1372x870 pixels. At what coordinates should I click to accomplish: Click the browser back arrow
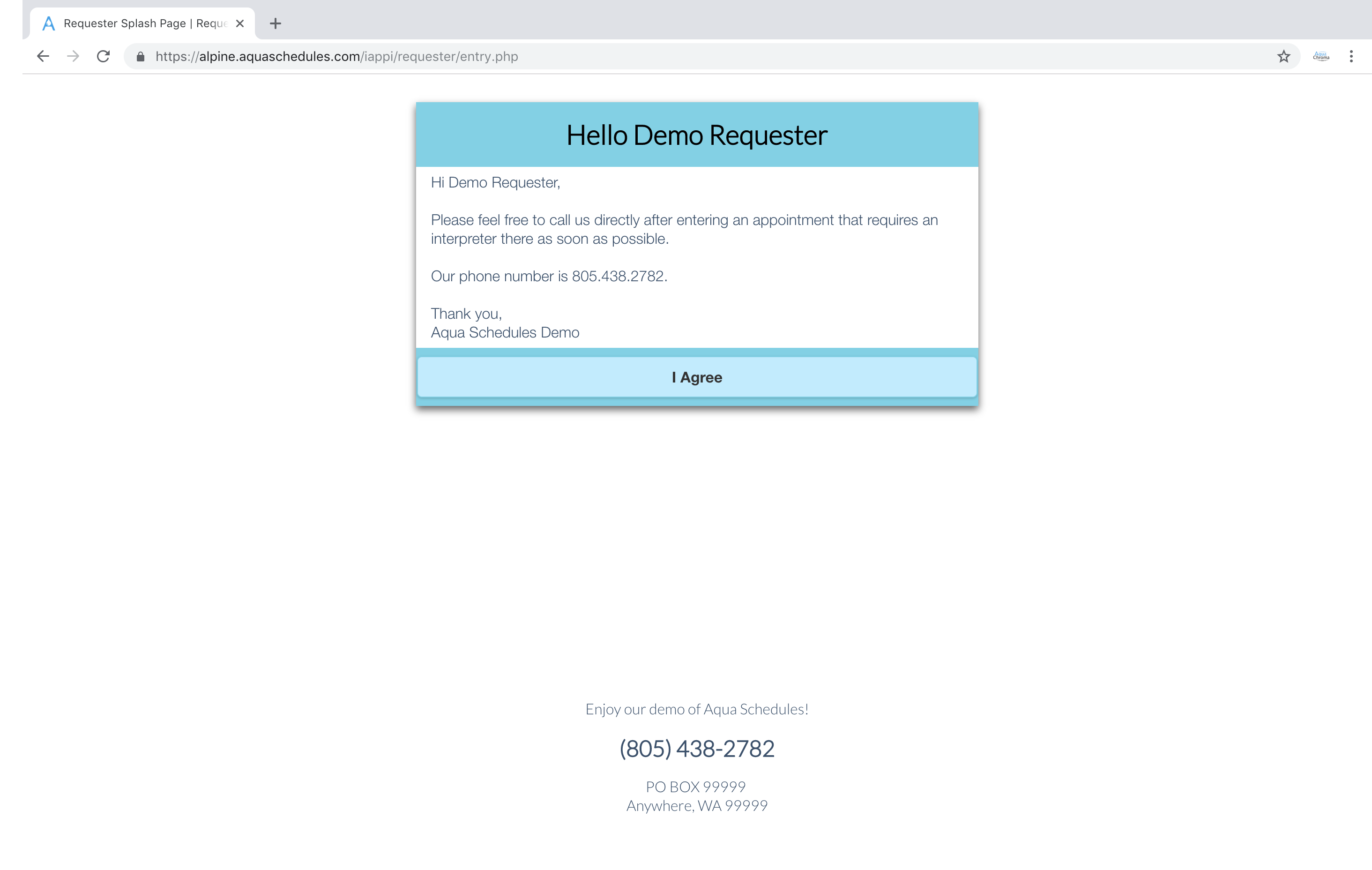tap(43, 56)
